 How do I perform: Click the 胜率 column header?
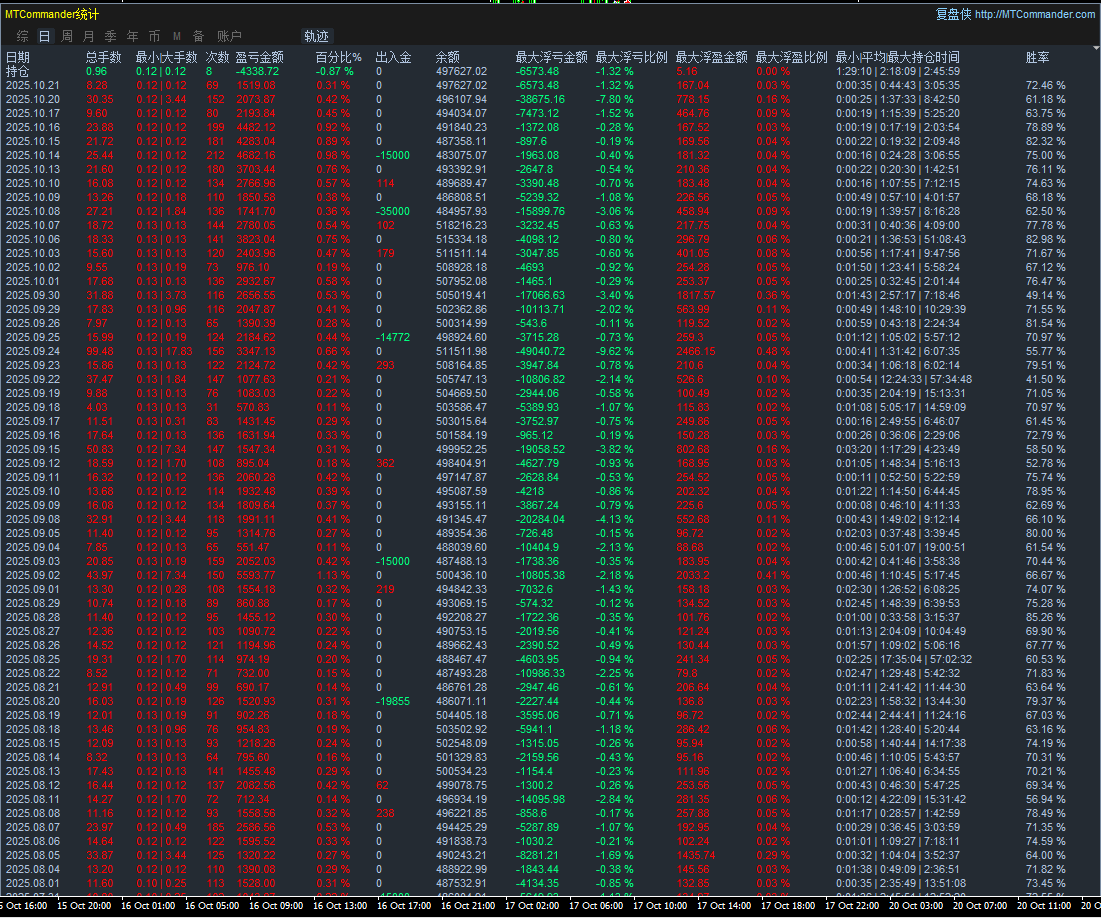click(x=1037, y=58)
